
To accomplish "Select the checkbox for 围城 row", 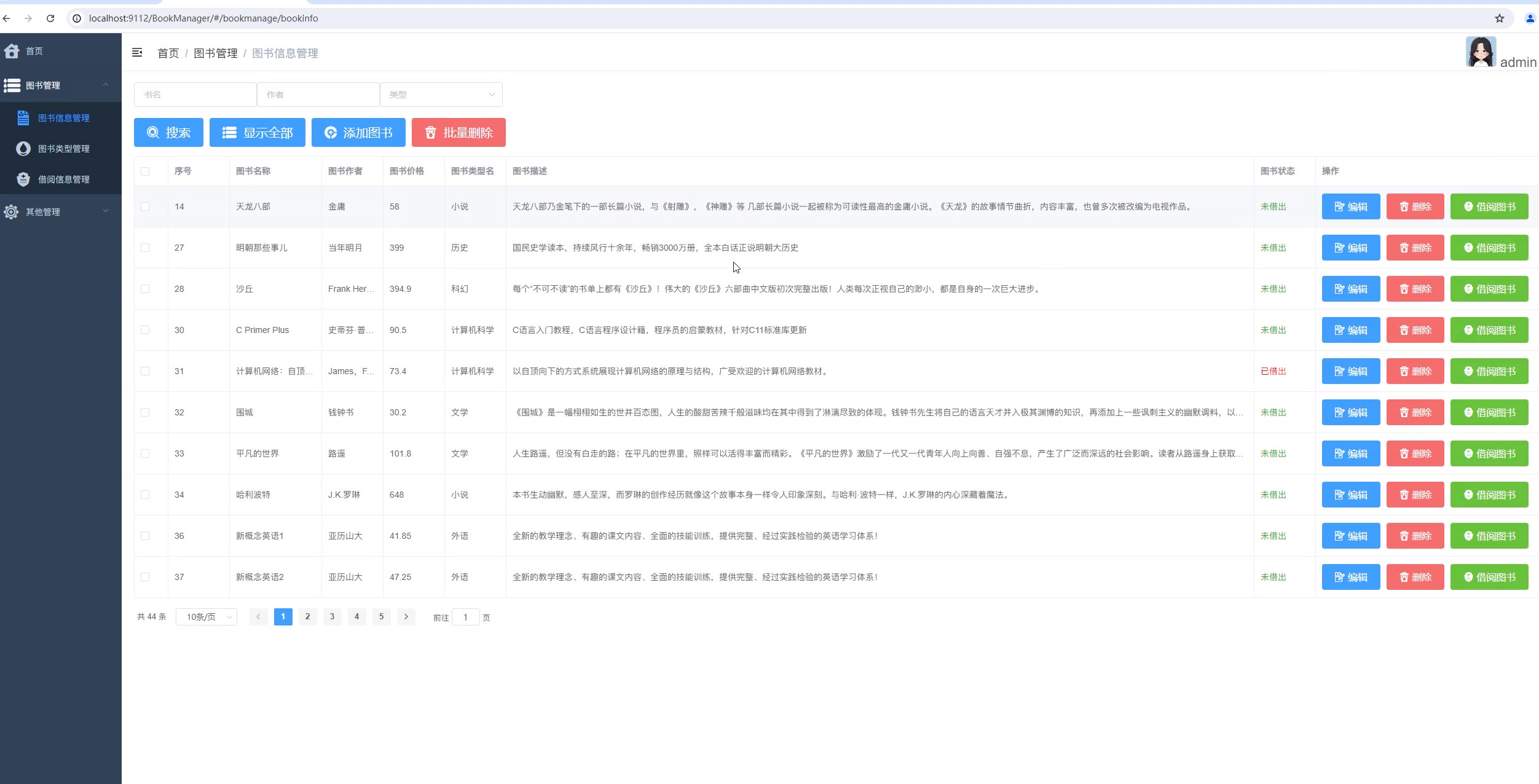I will (x=145, y=413).
